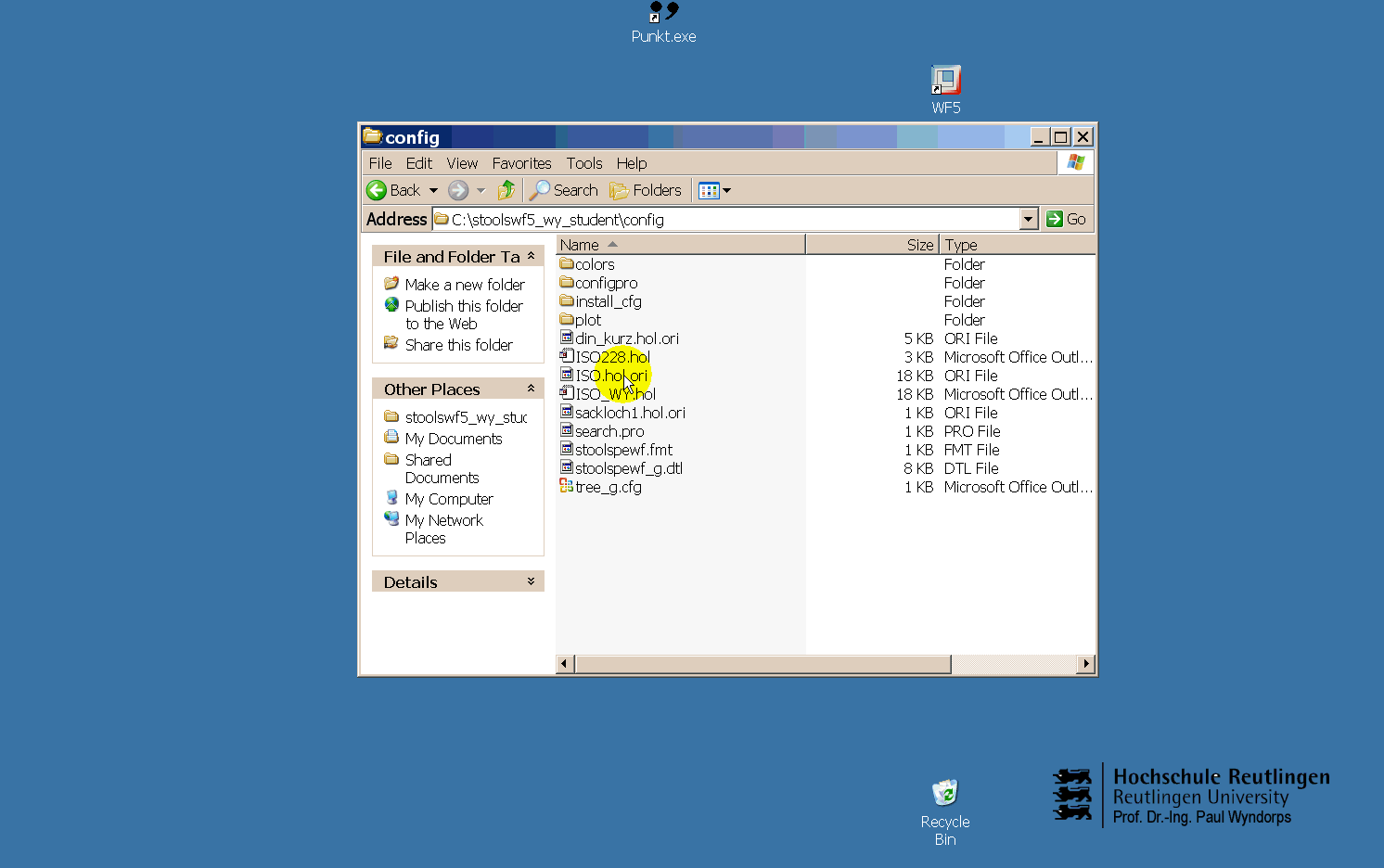Click the horizontal scrollbar left arrow
Viewport: 1384px width, 868px height.
tap(565, 664)
